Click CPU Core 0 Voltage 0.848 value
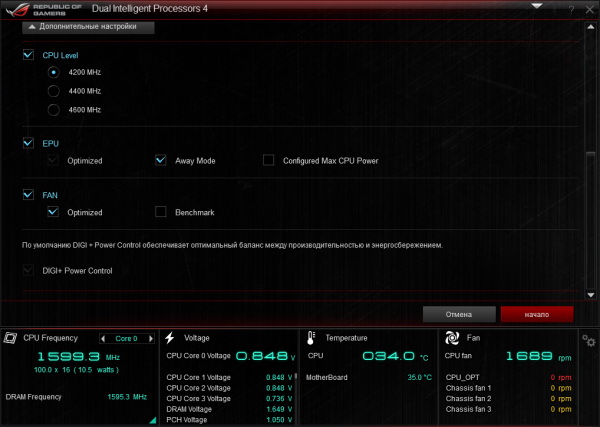The height and width of the screenshot is (427, 600). click(x=265, y=356)
